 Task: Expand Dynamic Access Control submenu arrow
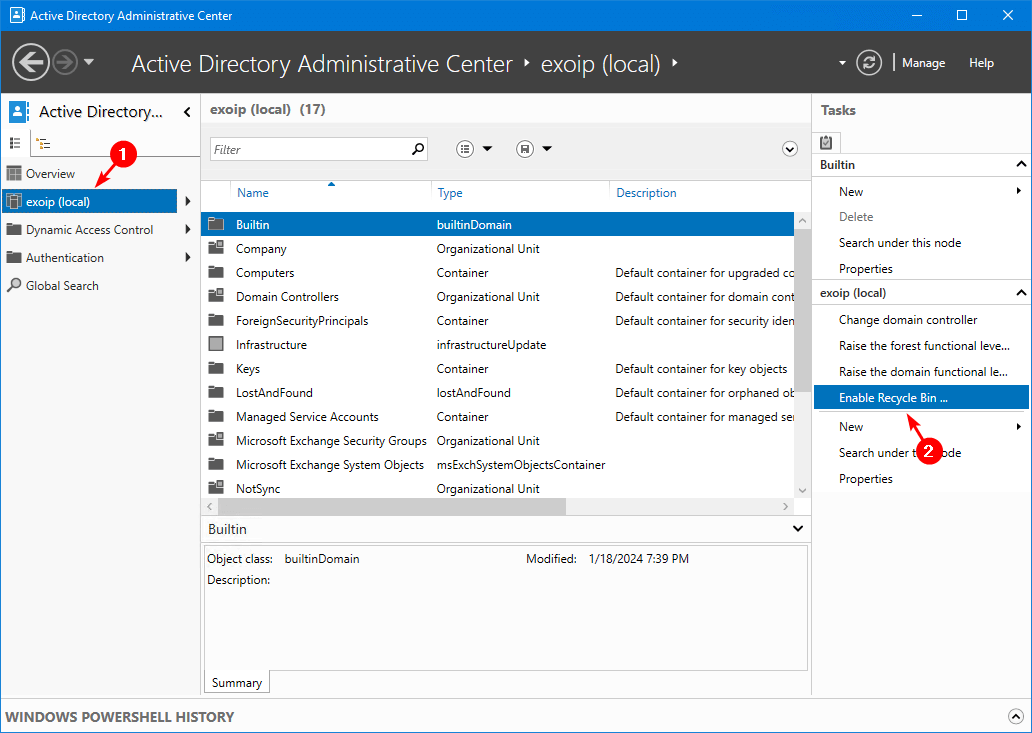click(188, 229)
